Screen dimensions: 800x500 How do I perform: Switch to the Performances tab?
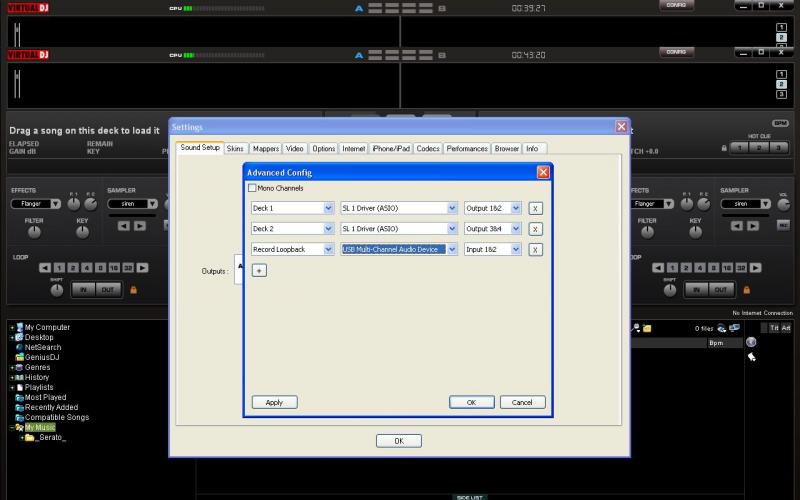467,148
